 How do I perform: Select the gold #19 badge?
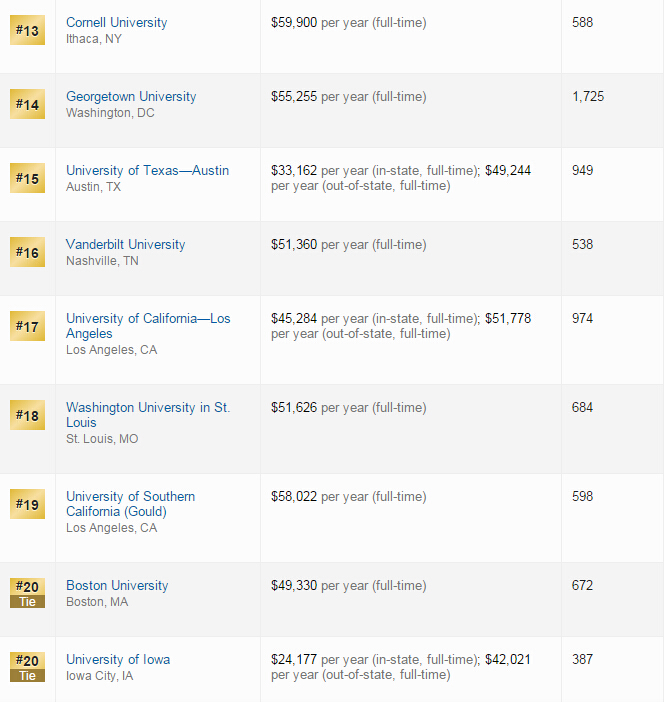click(27, 504)
